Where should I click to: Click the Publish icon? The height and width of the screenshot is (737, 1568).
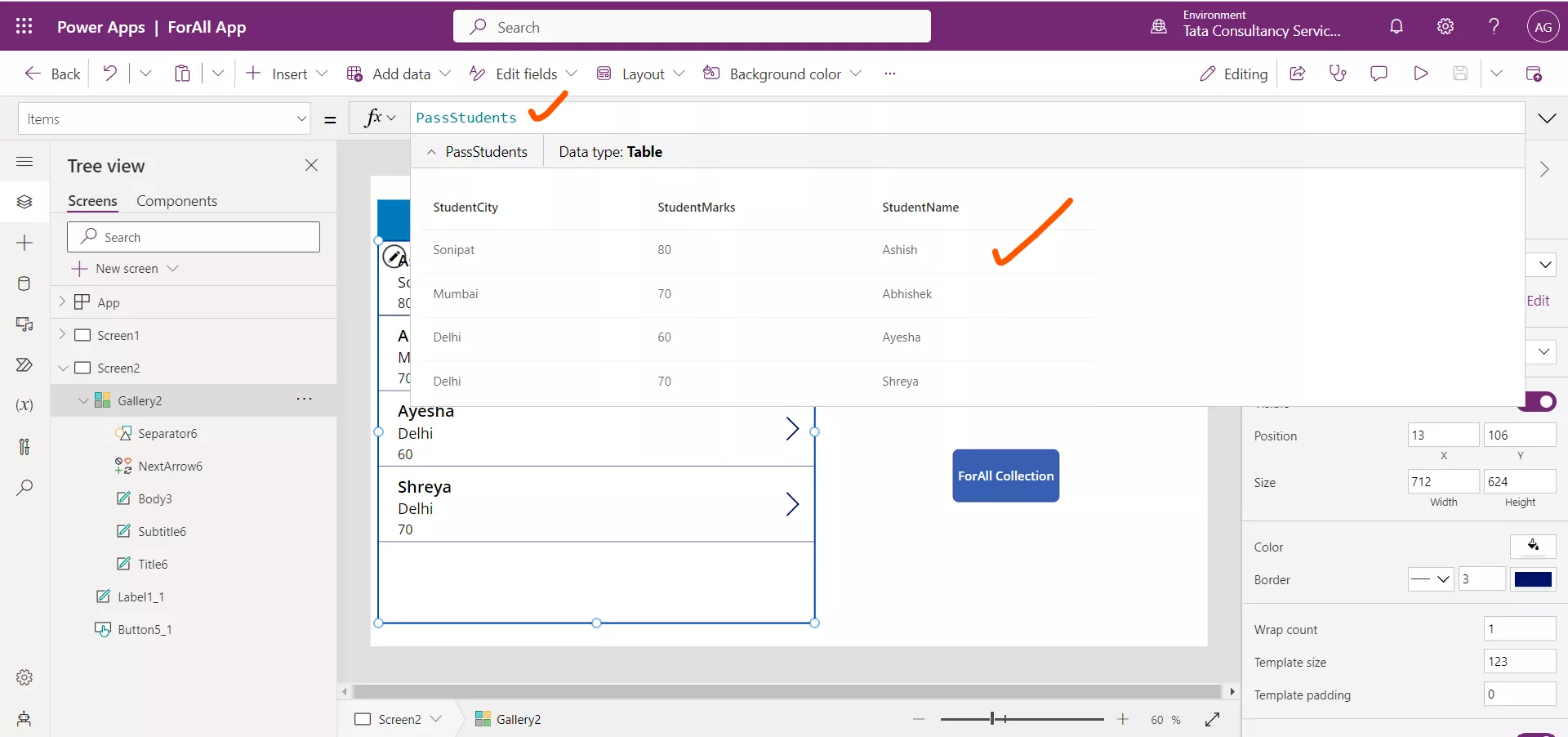[1534, 74]
